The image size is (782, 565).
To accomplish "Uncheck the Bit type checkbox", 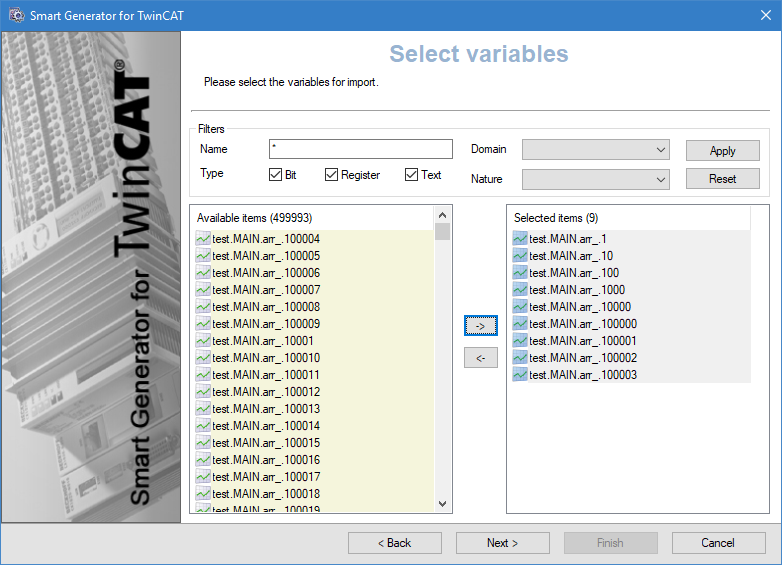I will (x=276, y=175).
